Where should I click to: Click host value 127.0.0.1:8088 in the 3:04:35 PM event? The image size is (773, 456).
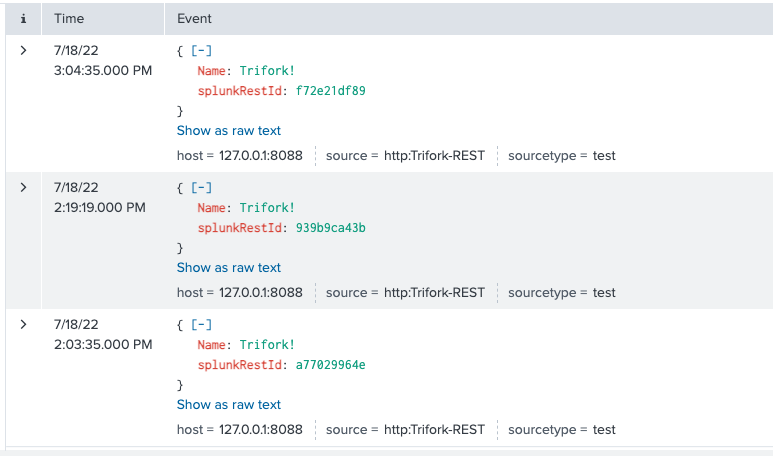(x=261, y=156)
